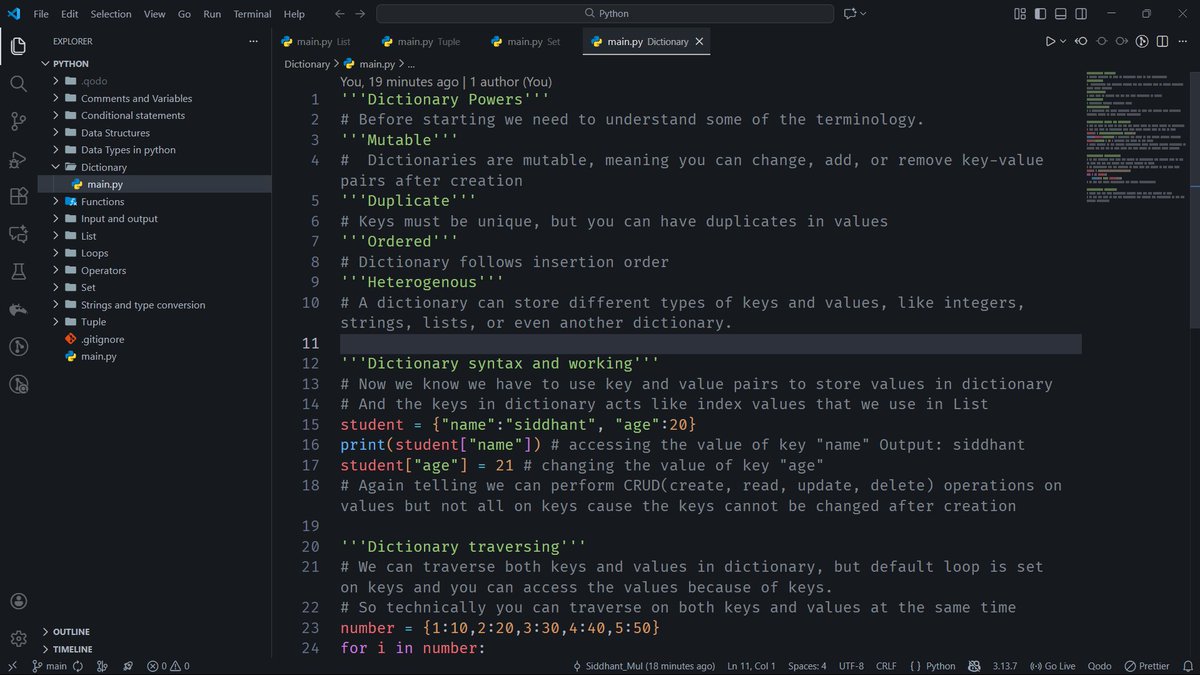Open the Accounts icon in activity bar
Screen dimensions: 1200x675
pos(18,601)
